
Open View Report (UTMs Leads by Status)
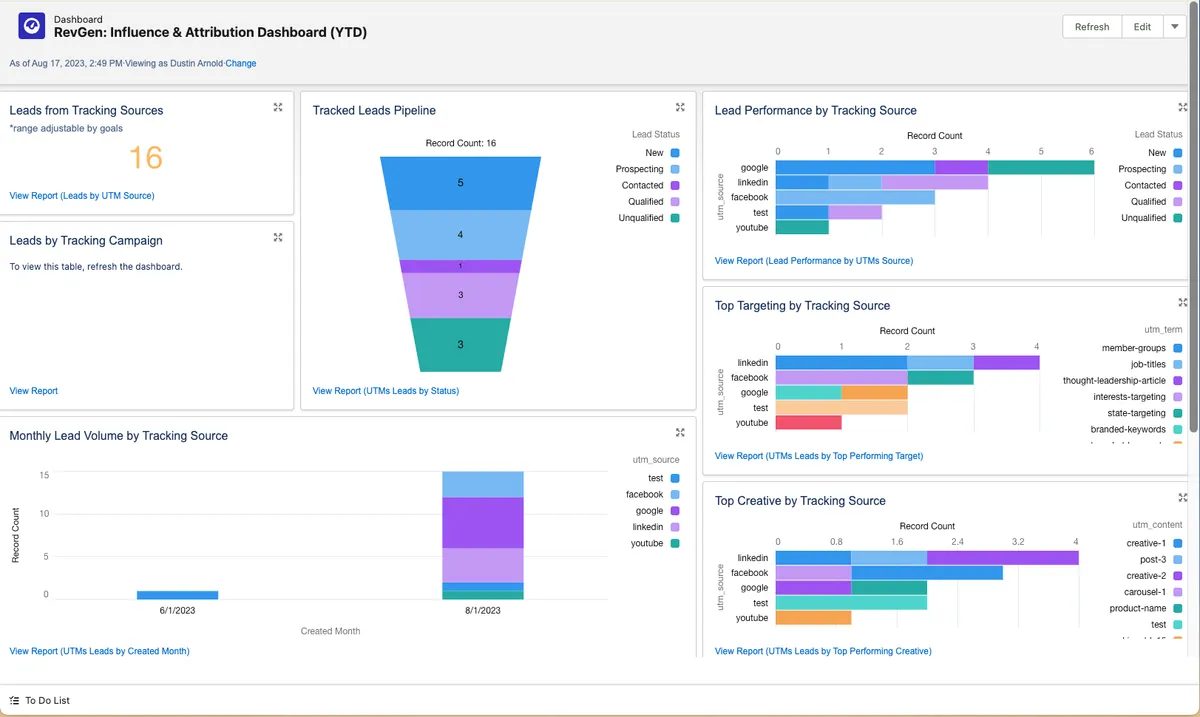[x=386, y=391]
